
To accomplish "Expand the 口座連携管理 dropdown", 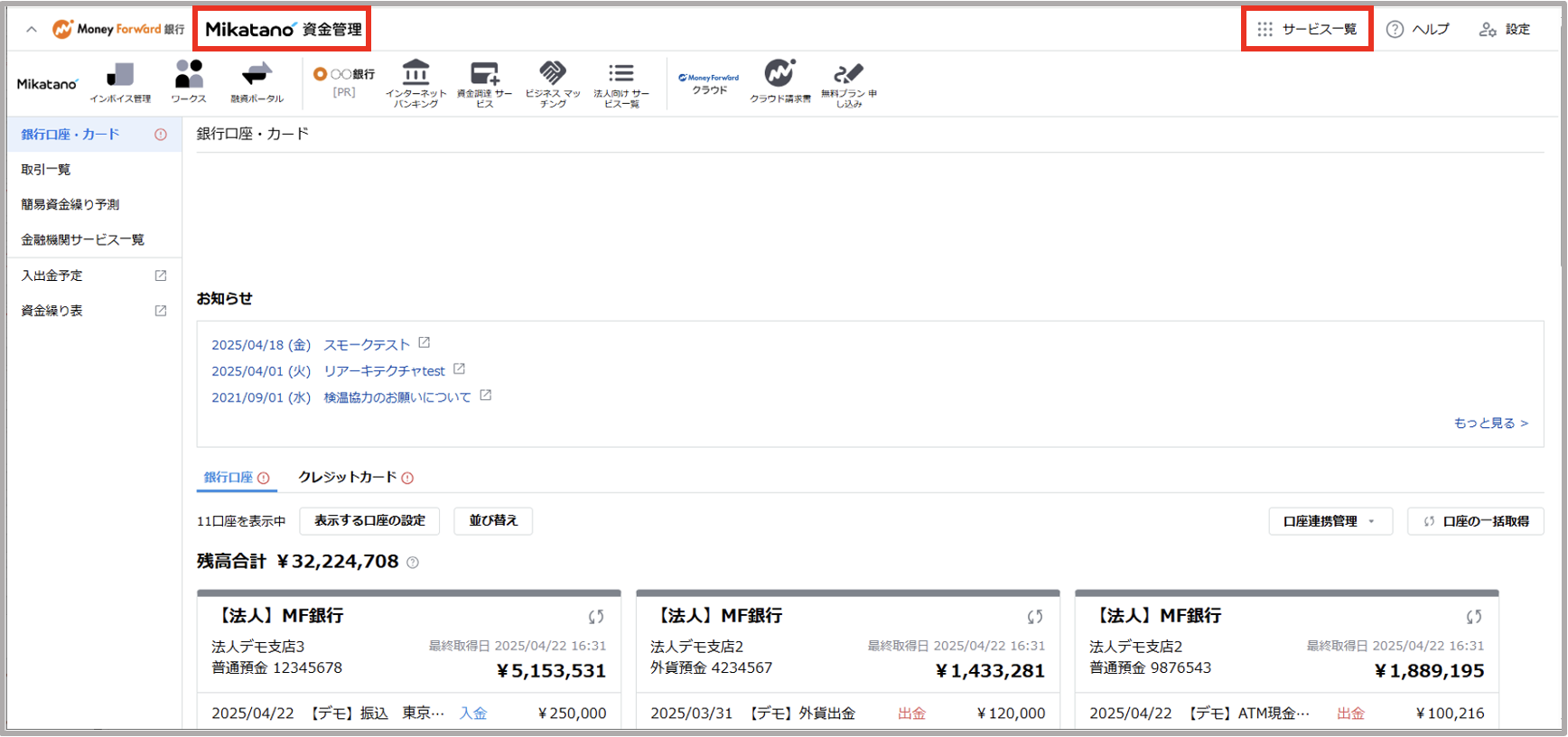I will tap(1330, 521).
